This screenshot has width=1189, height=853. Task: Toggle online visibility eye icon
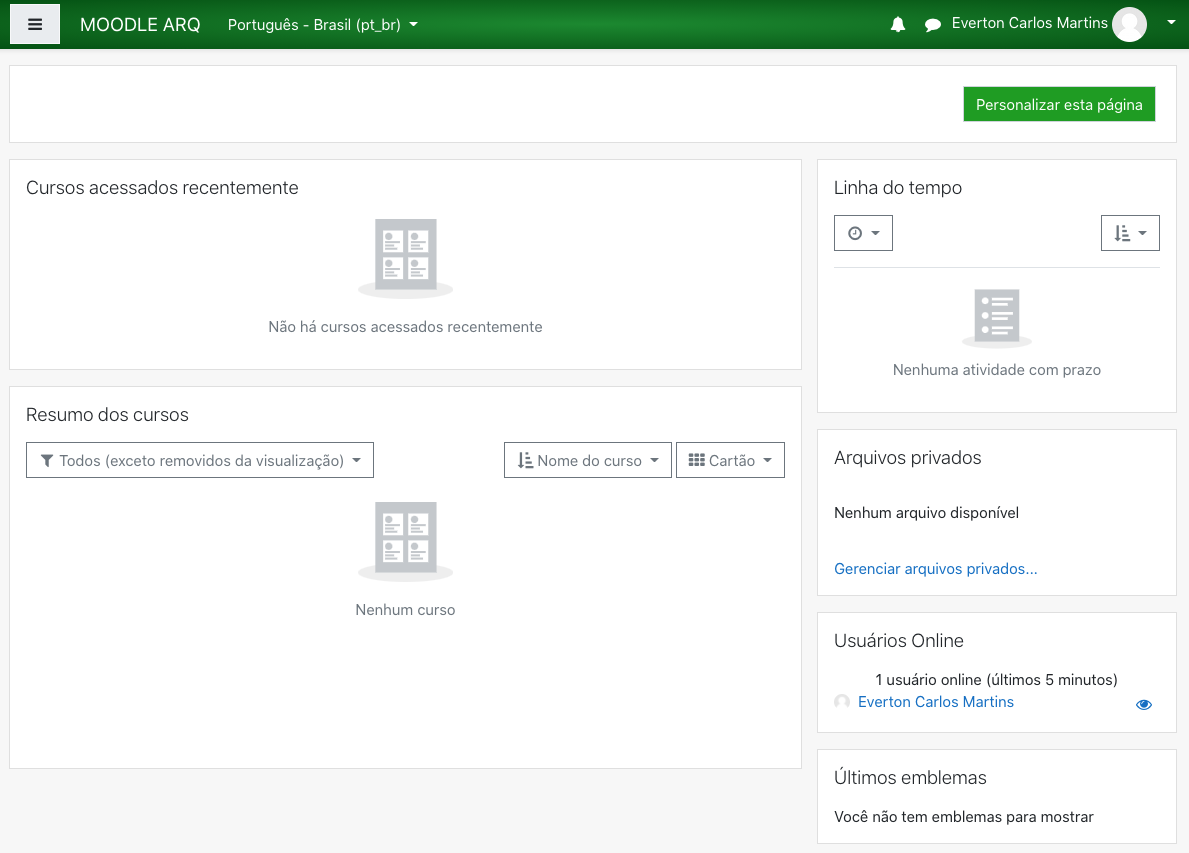click(x=1144, y=704)
